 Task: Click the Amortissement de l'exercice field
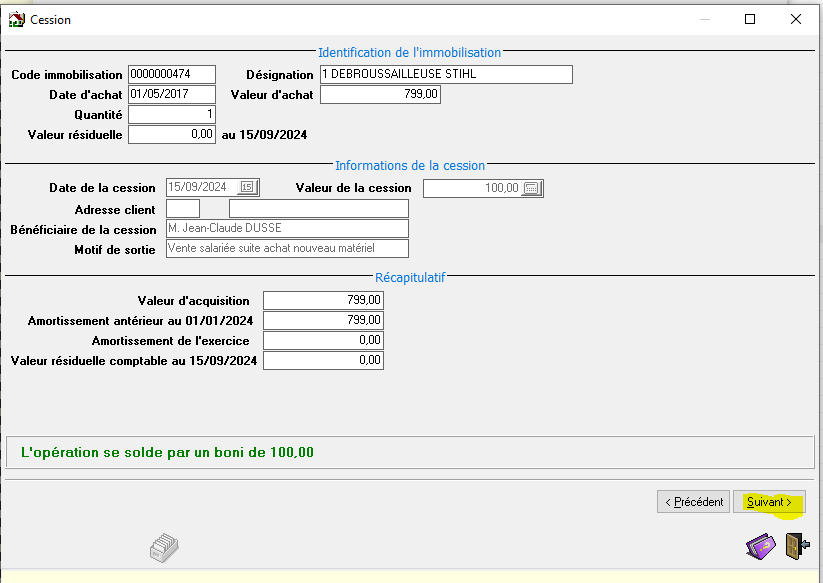(x=323, y=341)
